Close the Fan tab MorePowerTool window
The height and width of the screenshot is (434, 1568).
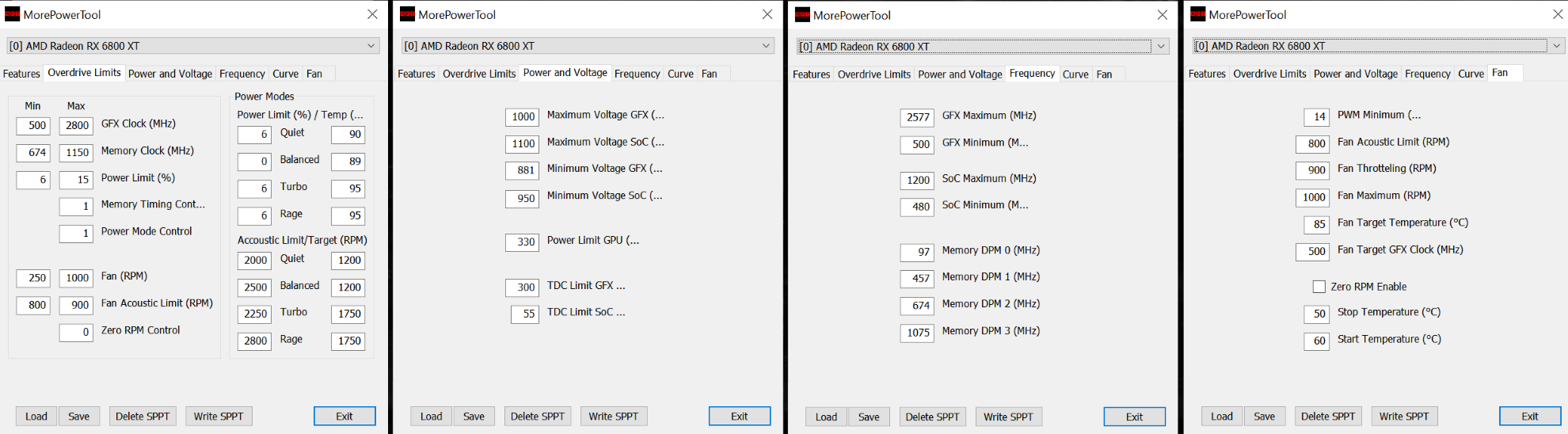[x=1557, y=14]
